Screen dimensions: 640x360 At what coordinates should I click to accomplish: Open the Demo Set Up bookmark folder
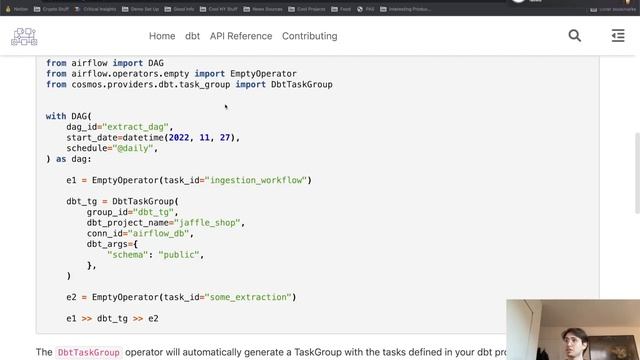140,9
